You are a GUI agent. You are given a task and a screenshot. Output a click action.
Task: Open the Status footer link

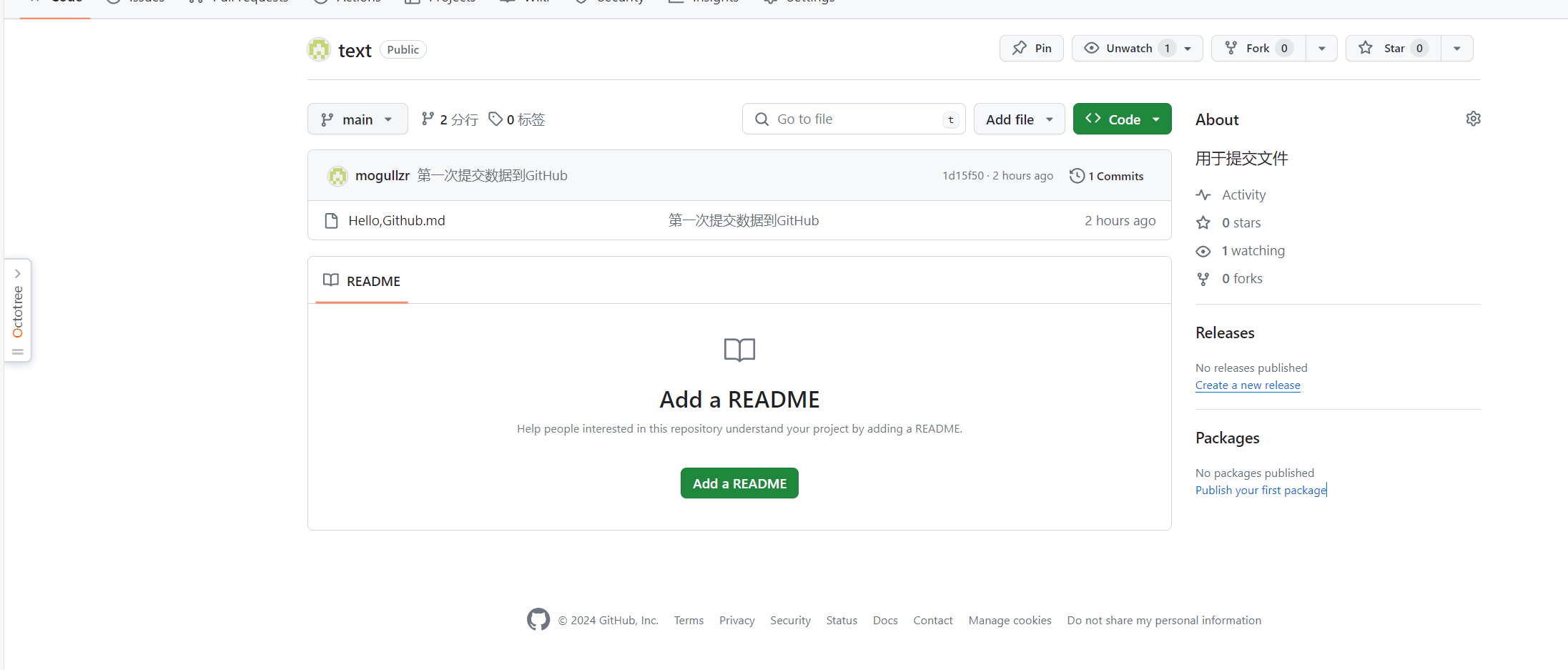coord(842,621)
